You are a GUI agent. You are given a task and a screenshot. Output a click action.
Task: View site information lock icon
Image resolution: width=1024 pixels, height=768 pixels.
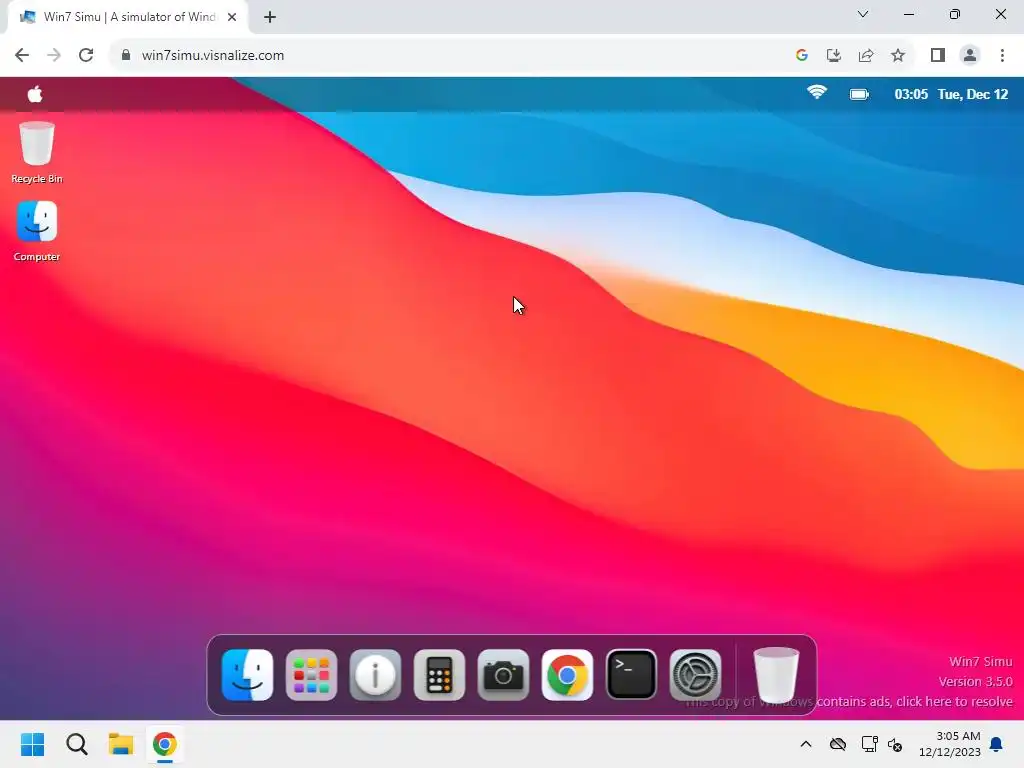[x=126, y=55]
